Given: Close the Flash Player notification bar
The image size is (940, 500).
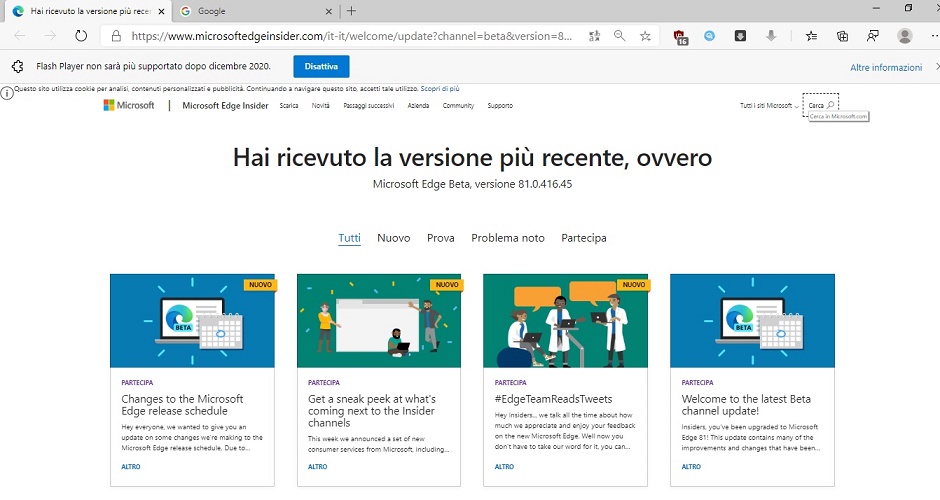Looking at the screenshot, I should (936, 67).
